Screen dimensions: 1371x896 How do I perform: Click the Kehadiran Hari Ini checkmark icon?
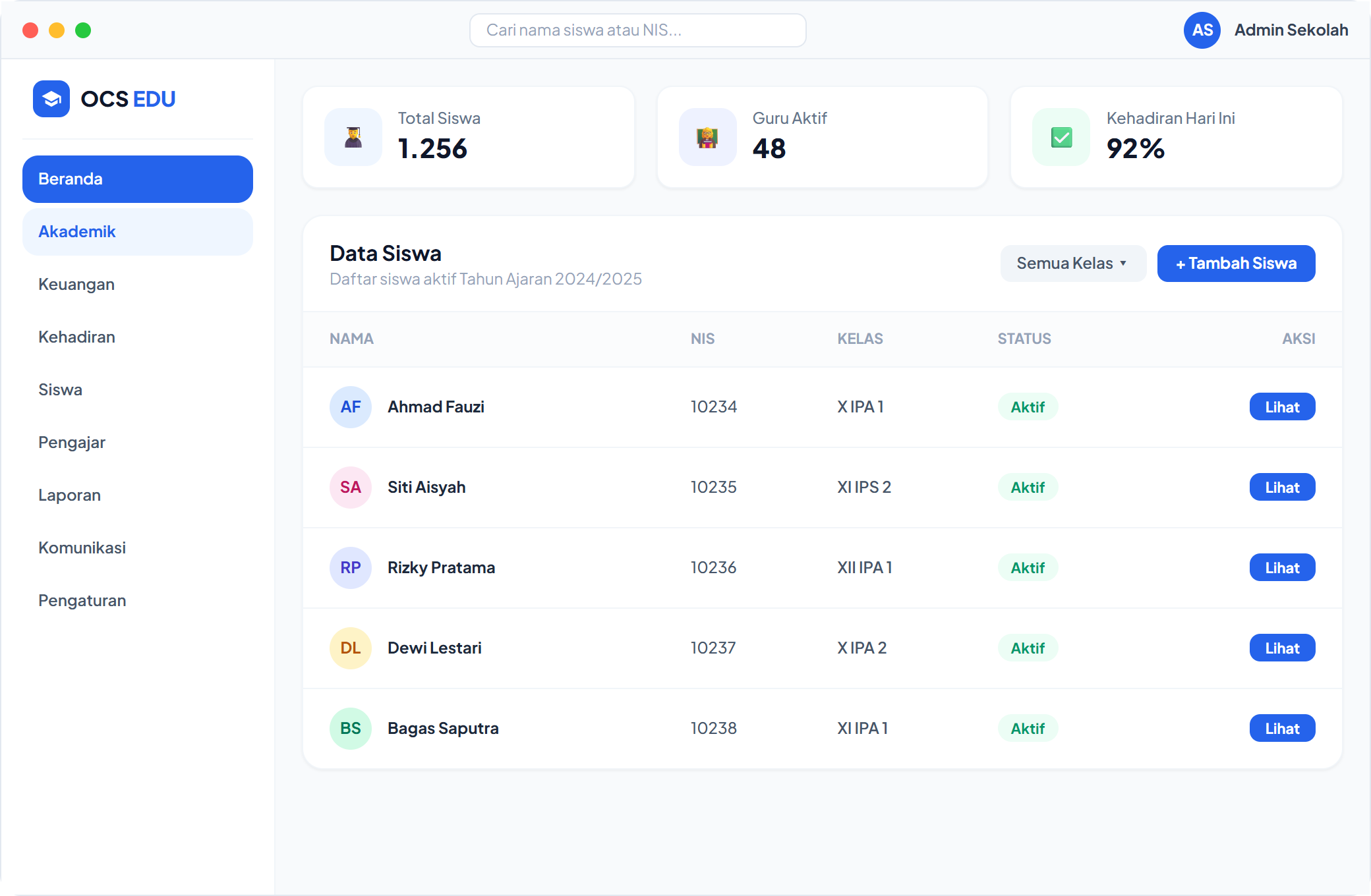click(x=1061, y=137)
